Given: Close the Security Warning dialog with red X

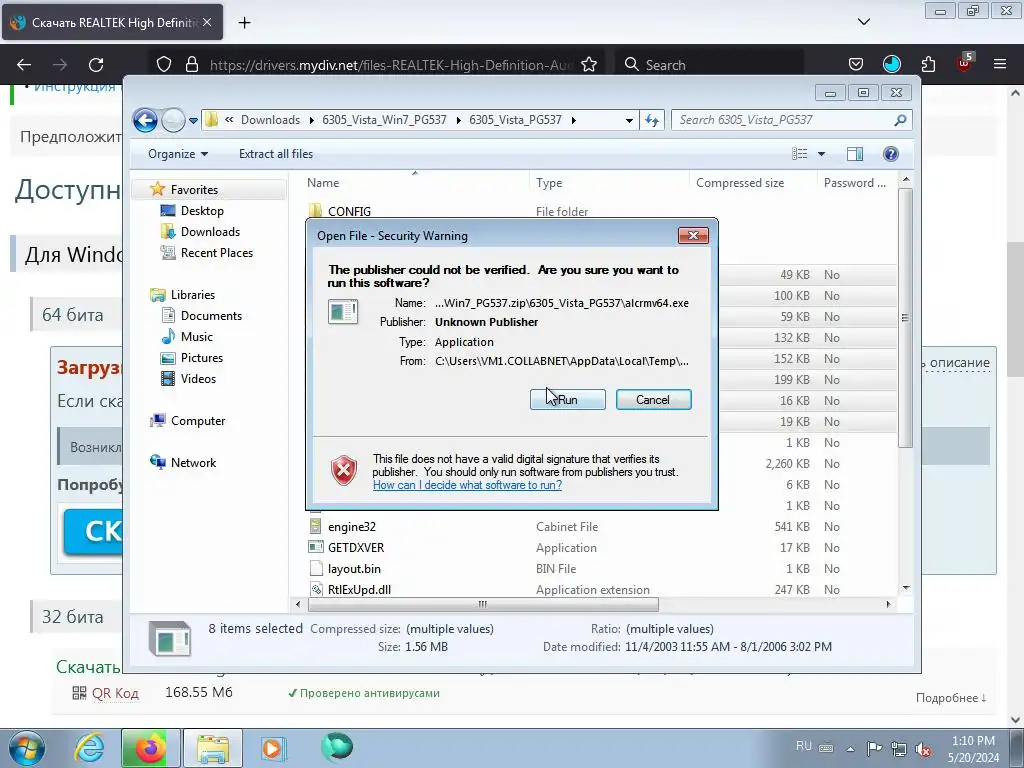Looking at the screenshot, I should click(x=693, y=236).
